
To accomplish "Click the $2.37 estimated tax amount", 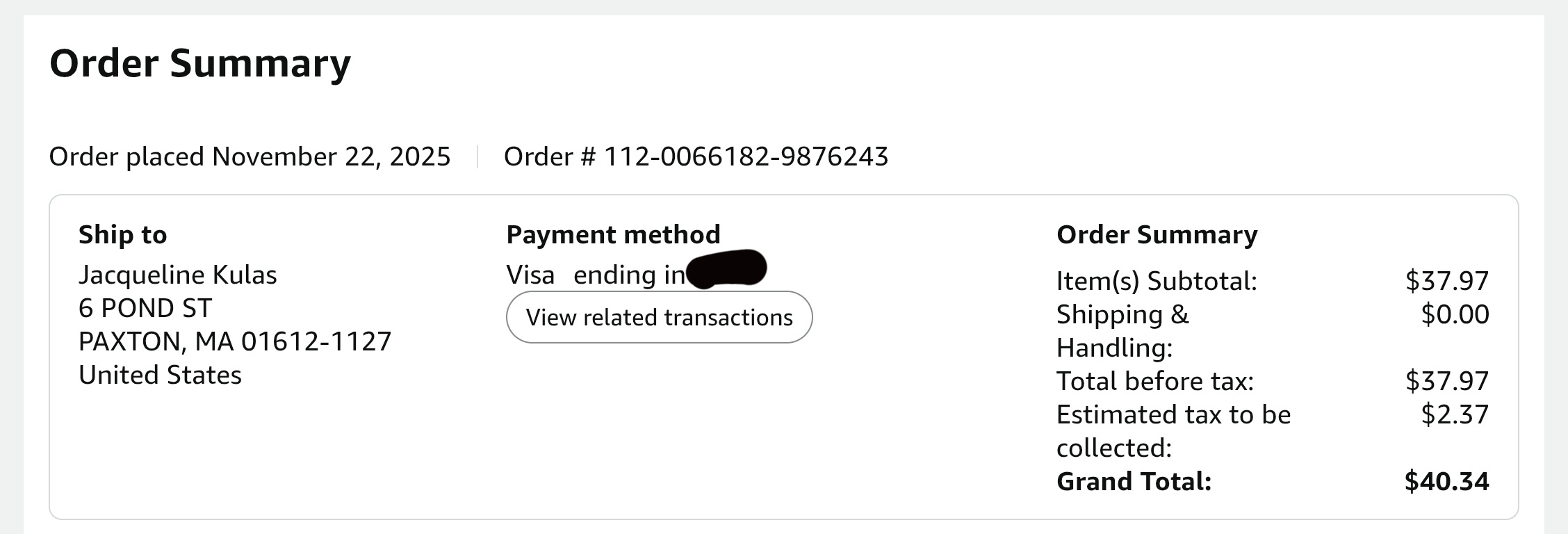I will pos(1455,414).
